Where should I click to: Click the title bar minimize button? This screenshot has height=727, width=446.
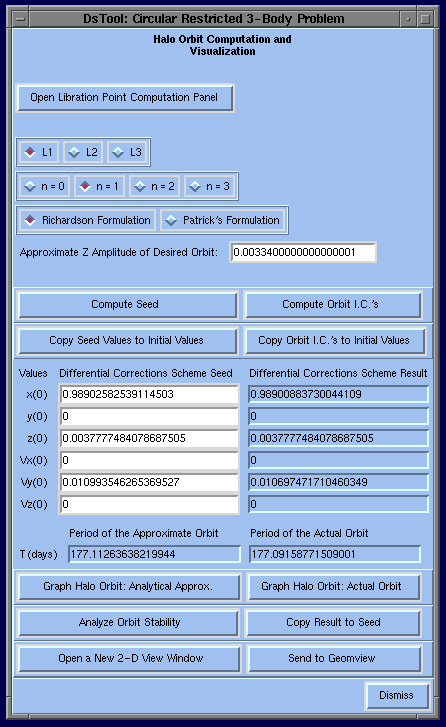(x=408, y=19)
